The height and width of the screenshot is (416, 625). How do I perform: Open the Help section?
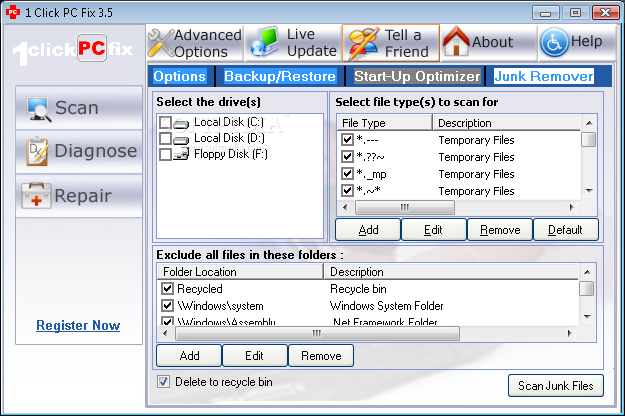tap(577, 42)
